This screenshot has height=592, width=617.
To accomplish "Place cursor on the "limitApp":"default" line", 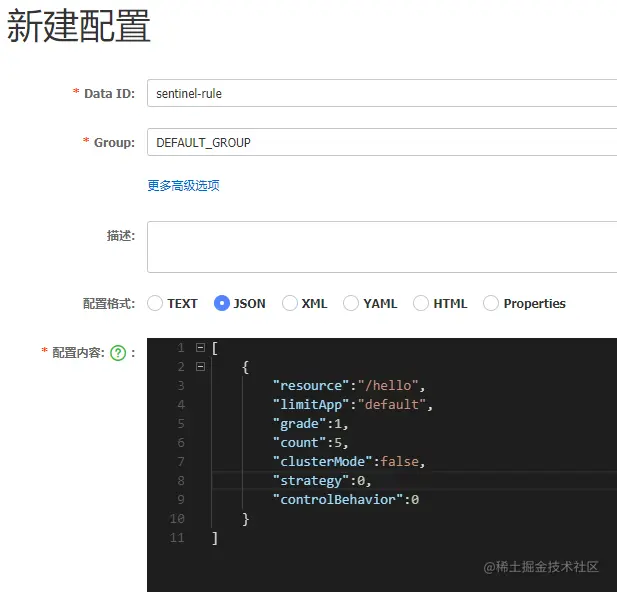I will 353,404.
